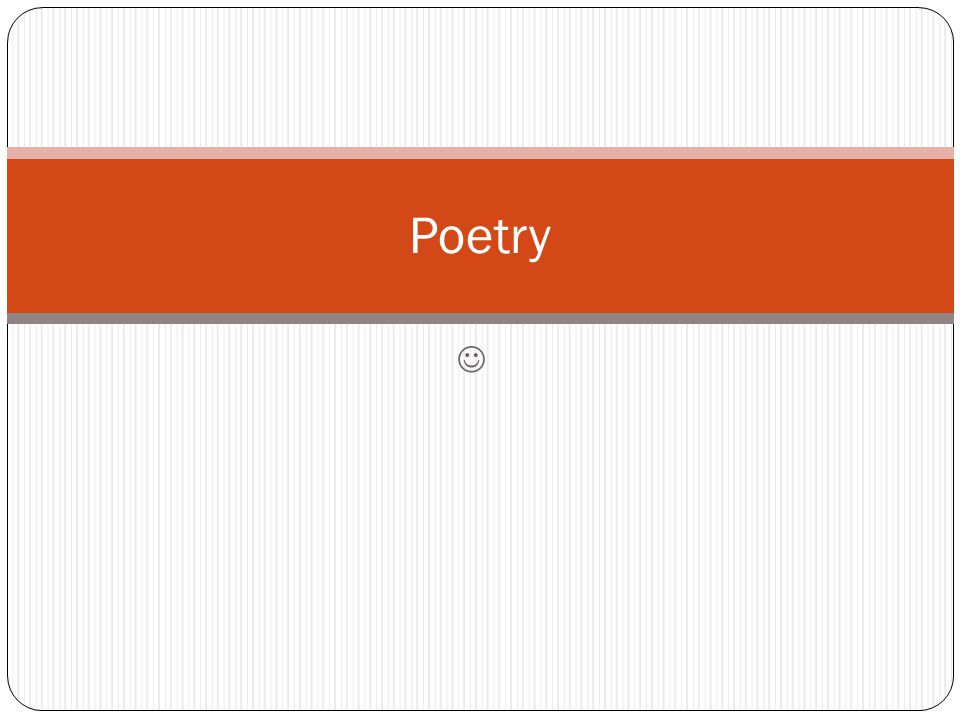Click the smiley face symbol
This screenshot has height=720, width=960.
pos(471,359)
